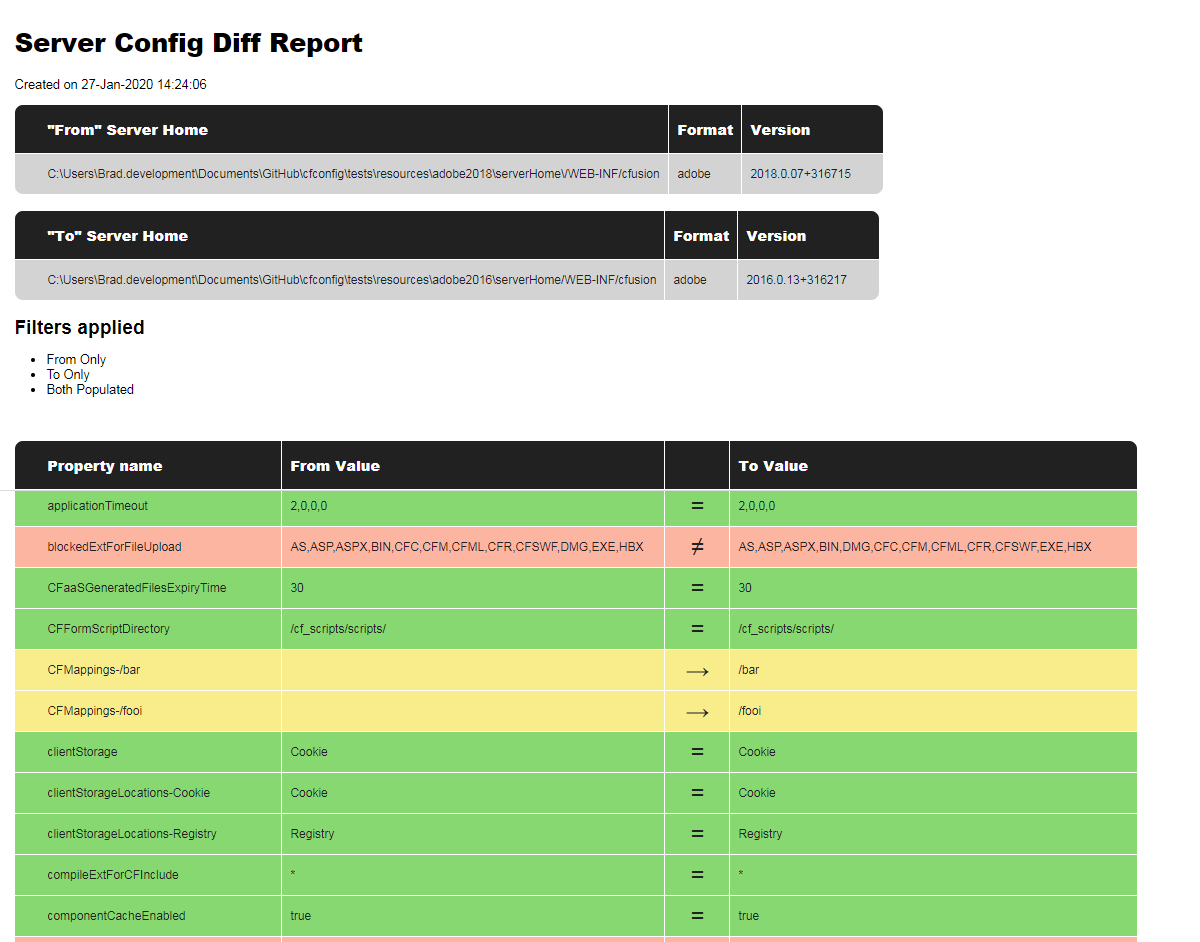Click the "Both Populated" filter list item

90,390
